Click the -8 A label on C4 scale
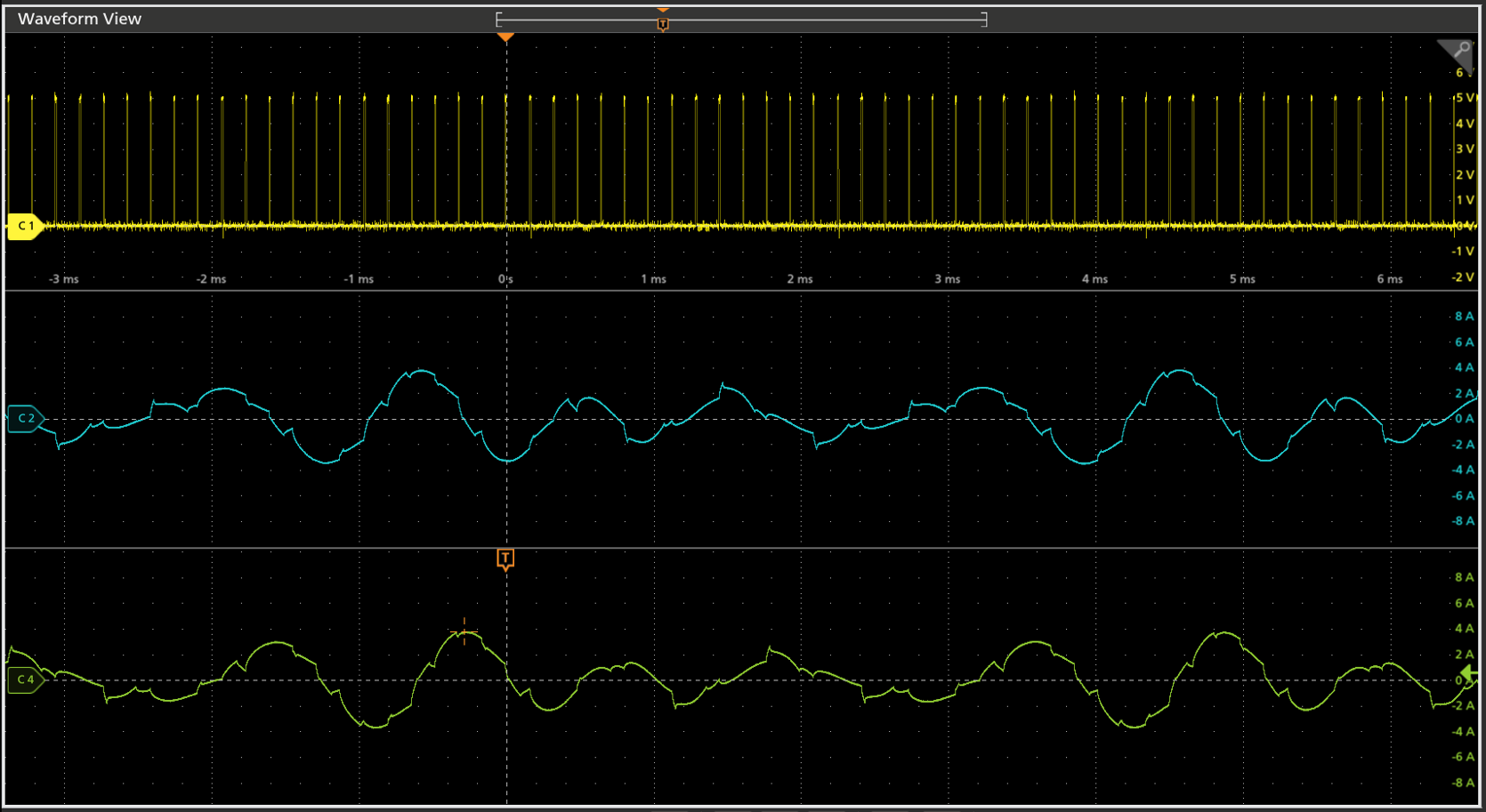Image resolution: width=1486 pixels, height=812 pixels. pos(1463,783)
